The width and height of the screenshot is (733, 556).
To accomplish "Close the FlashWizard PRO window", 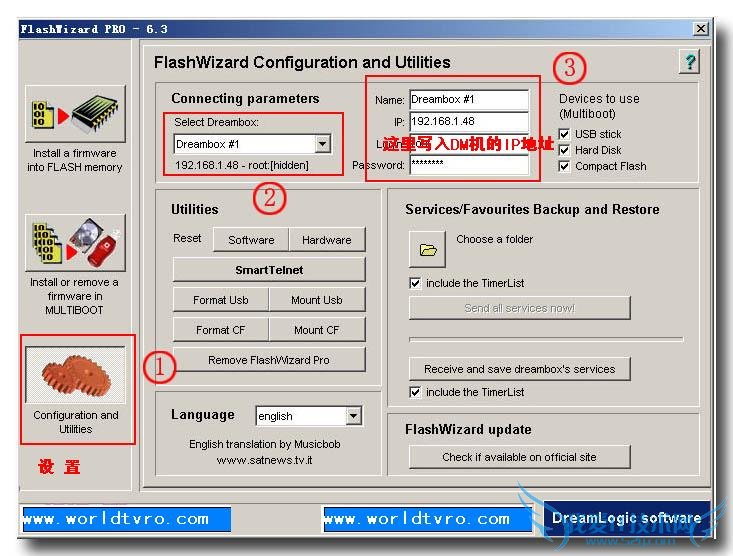I will (700, 29).
